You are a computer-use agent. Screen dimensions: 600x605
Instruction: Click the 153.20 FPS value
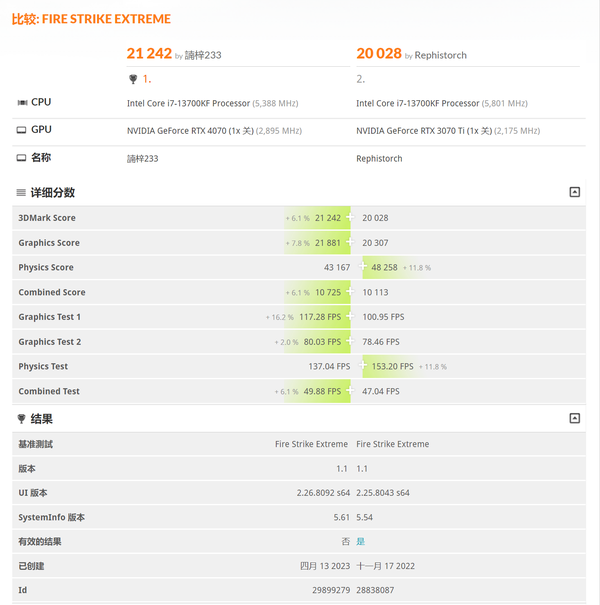392,367
